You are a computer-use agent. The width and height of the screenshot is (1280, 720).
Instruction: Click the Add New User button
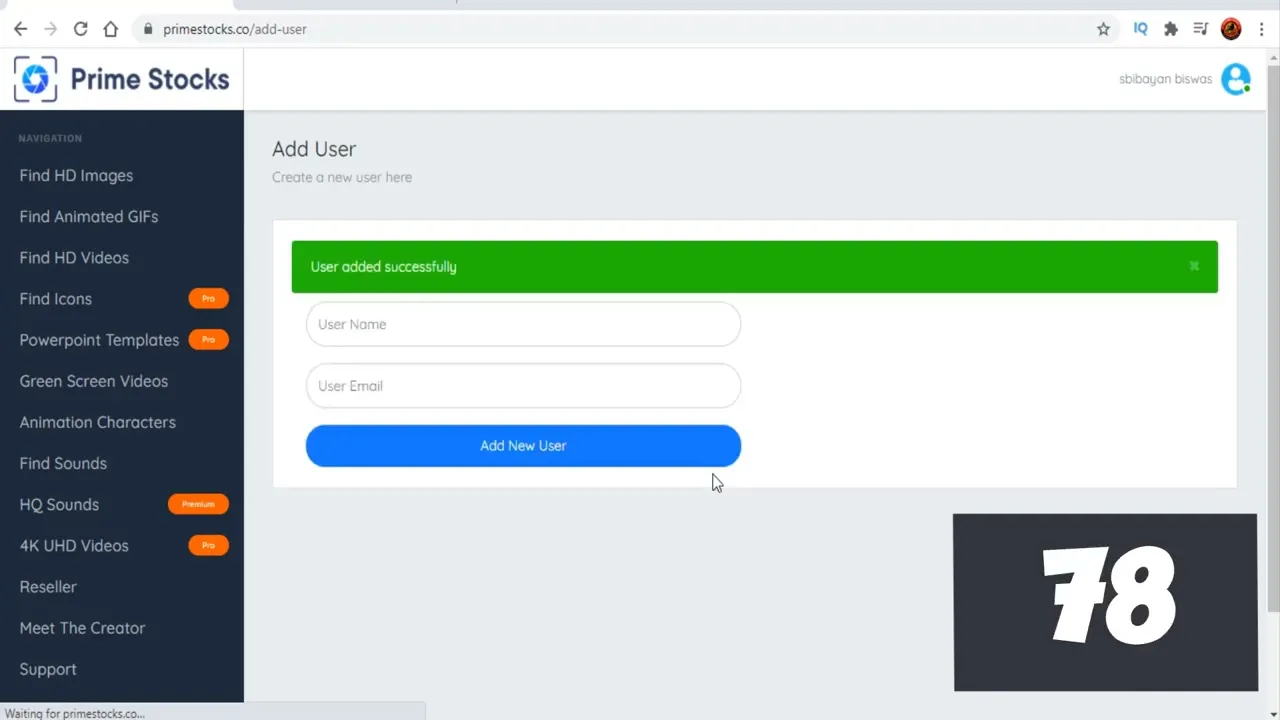(x=523, y=446)
